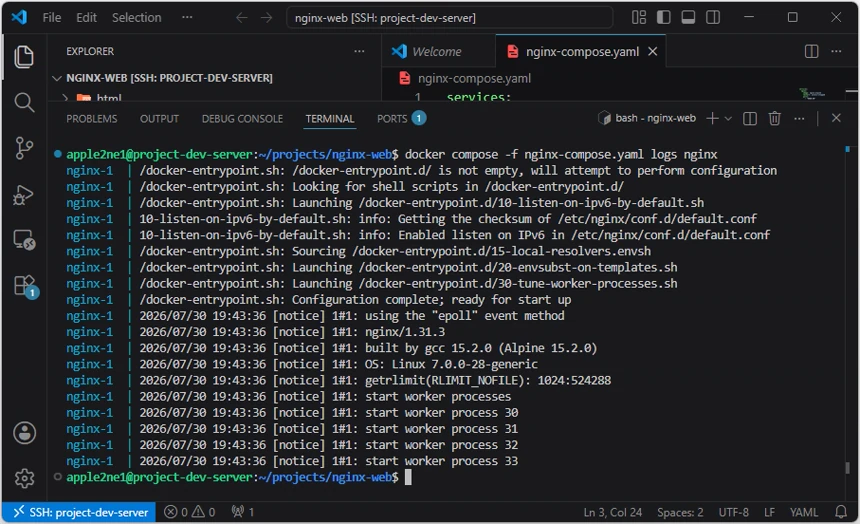Open editor more actions menu
The width and height of the screenshot is (860, 524).
[836, 51]
